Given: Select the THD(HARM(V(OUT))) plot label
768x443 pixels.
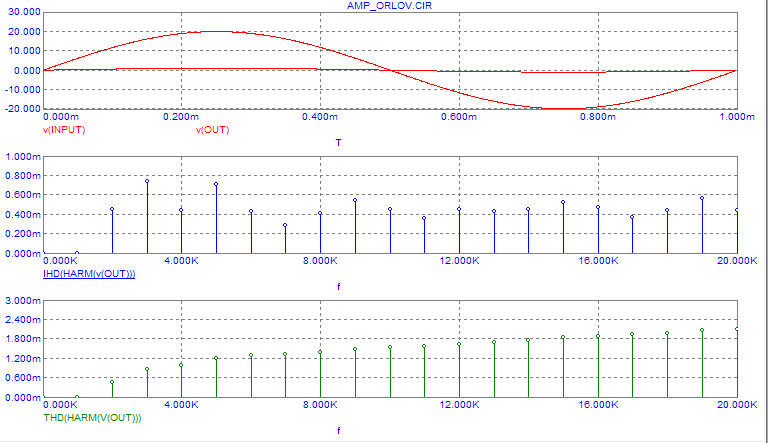Looking at the screenshot, I should [92, 418].
